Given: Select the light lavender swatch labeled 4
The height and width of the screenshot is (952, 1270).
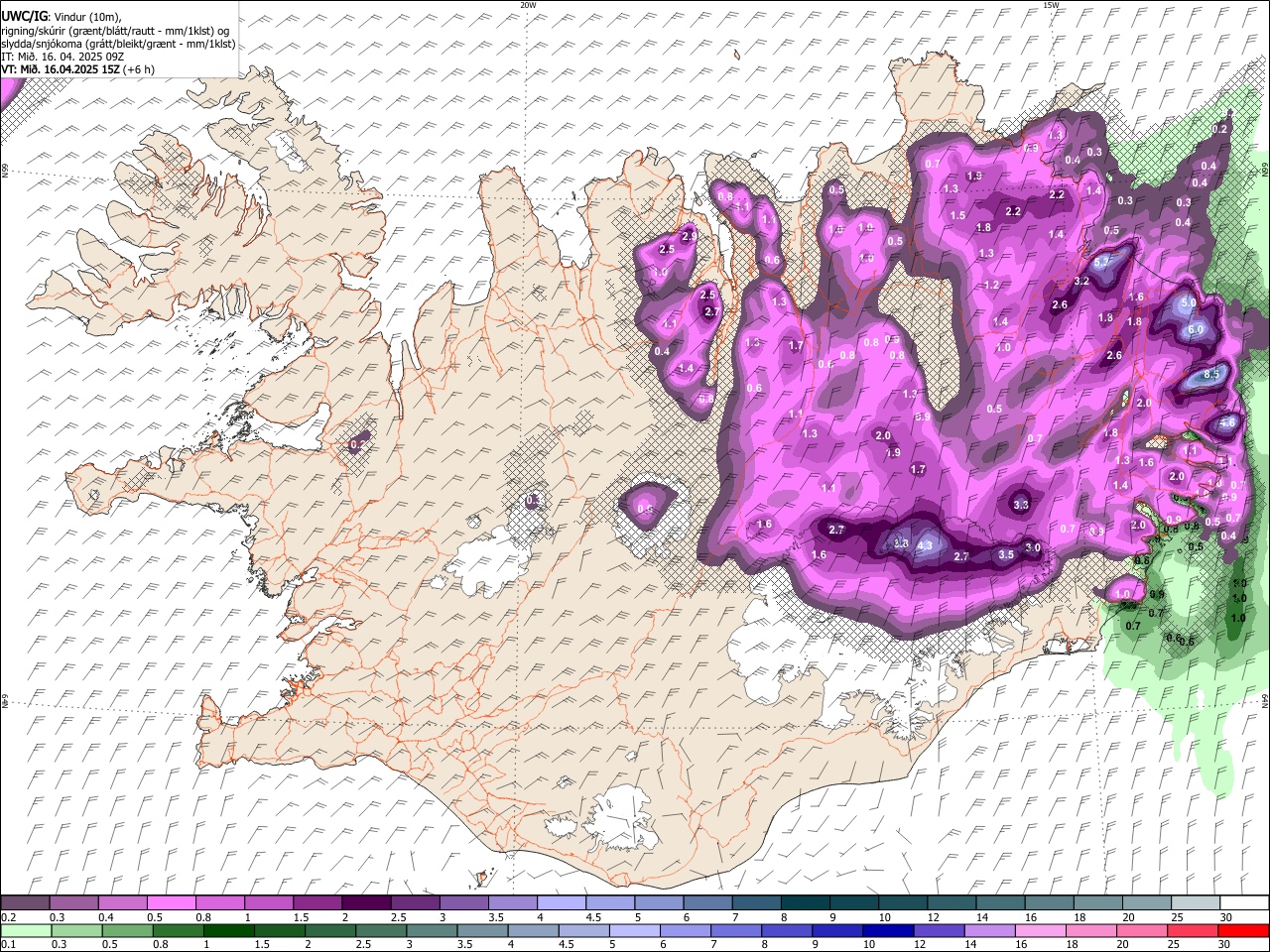Looking at the screenshot, I should tap(560, 903).
